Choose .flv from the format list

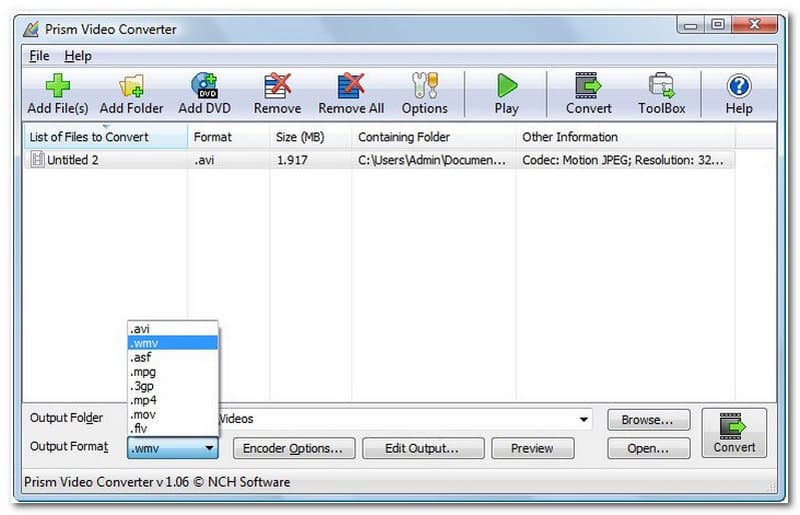172,428
